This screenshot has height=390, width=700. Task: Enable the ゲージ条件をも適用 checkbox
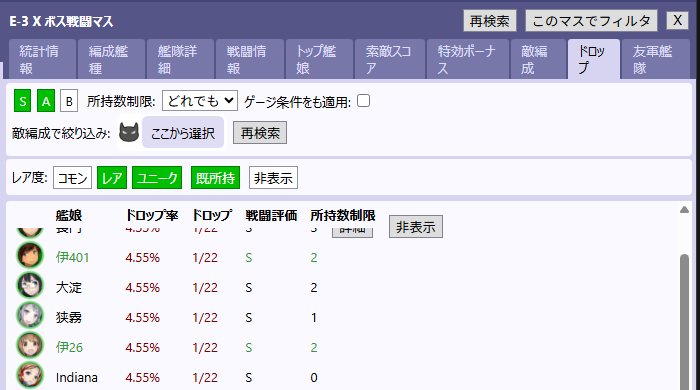coord(363,101)
